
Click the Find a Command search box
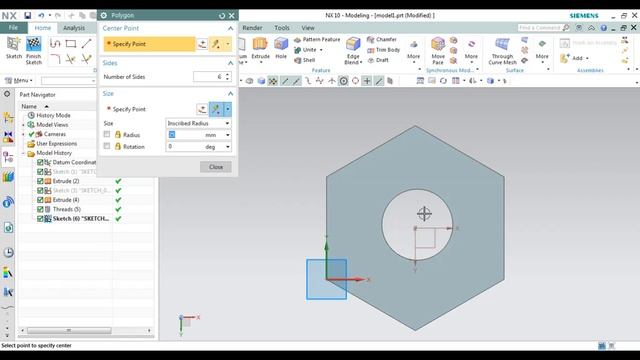(x=544, y=28)
